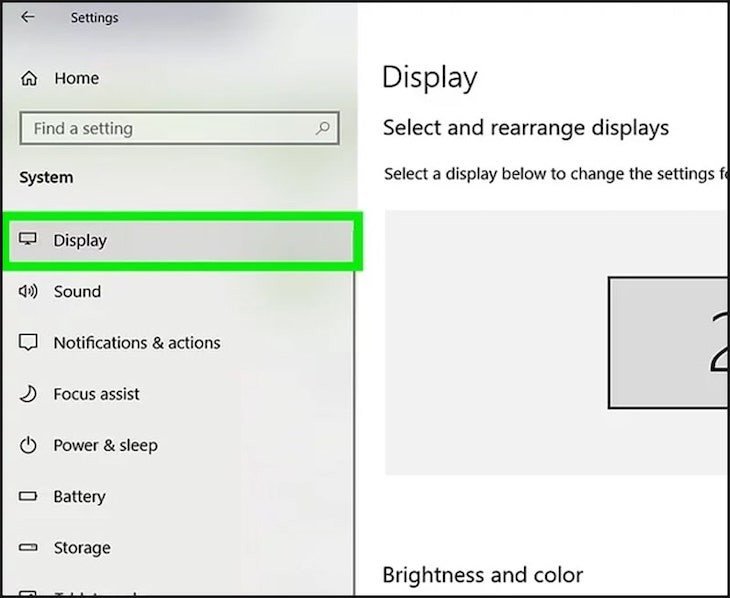Open the 'Notifications & actions' label

[x=137, y=343]
